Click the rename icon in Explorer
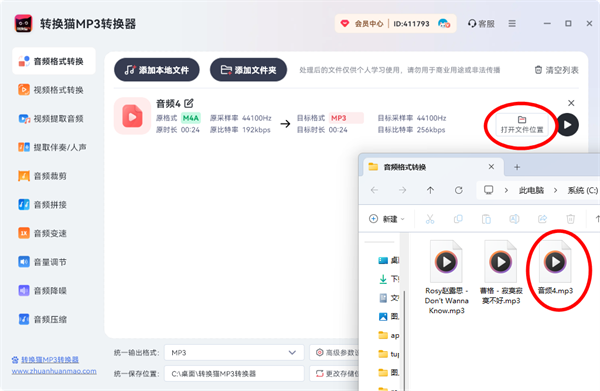The height and width of the screenshot is (391, 600). pos(514,219)
